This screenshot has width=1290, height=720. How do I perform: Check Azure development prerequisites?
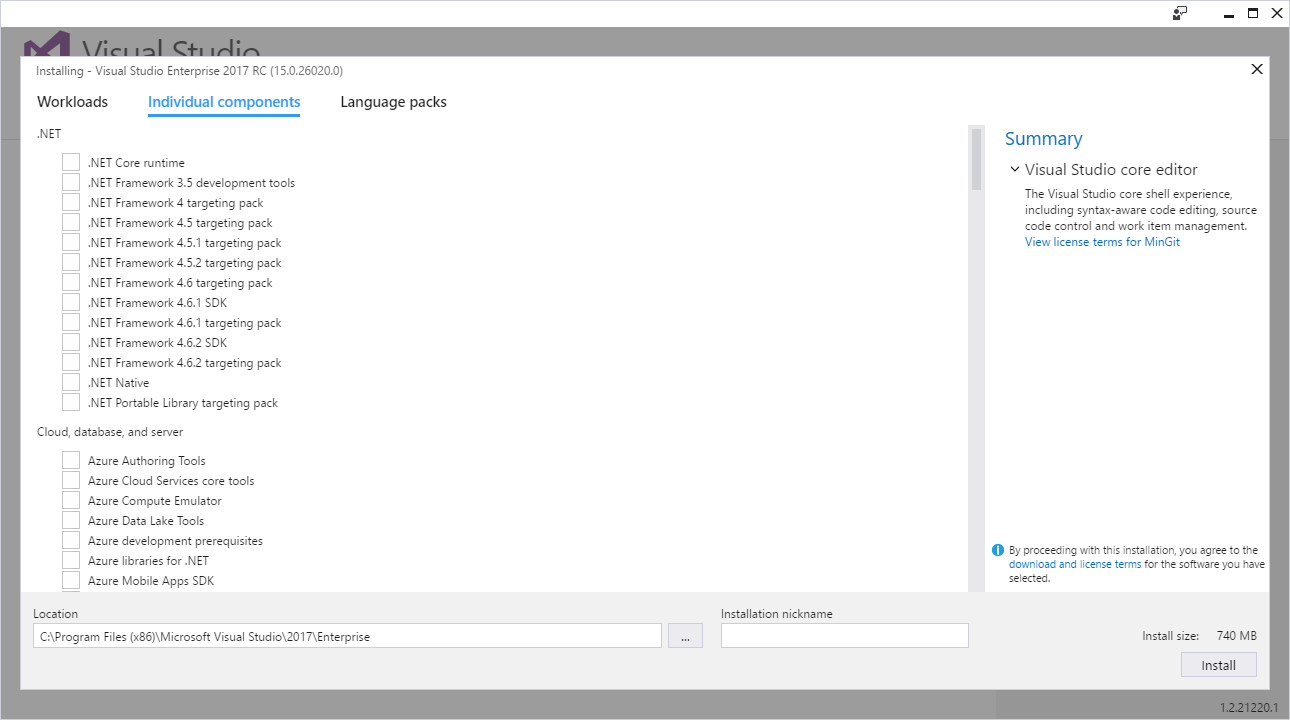coord(71,540)
